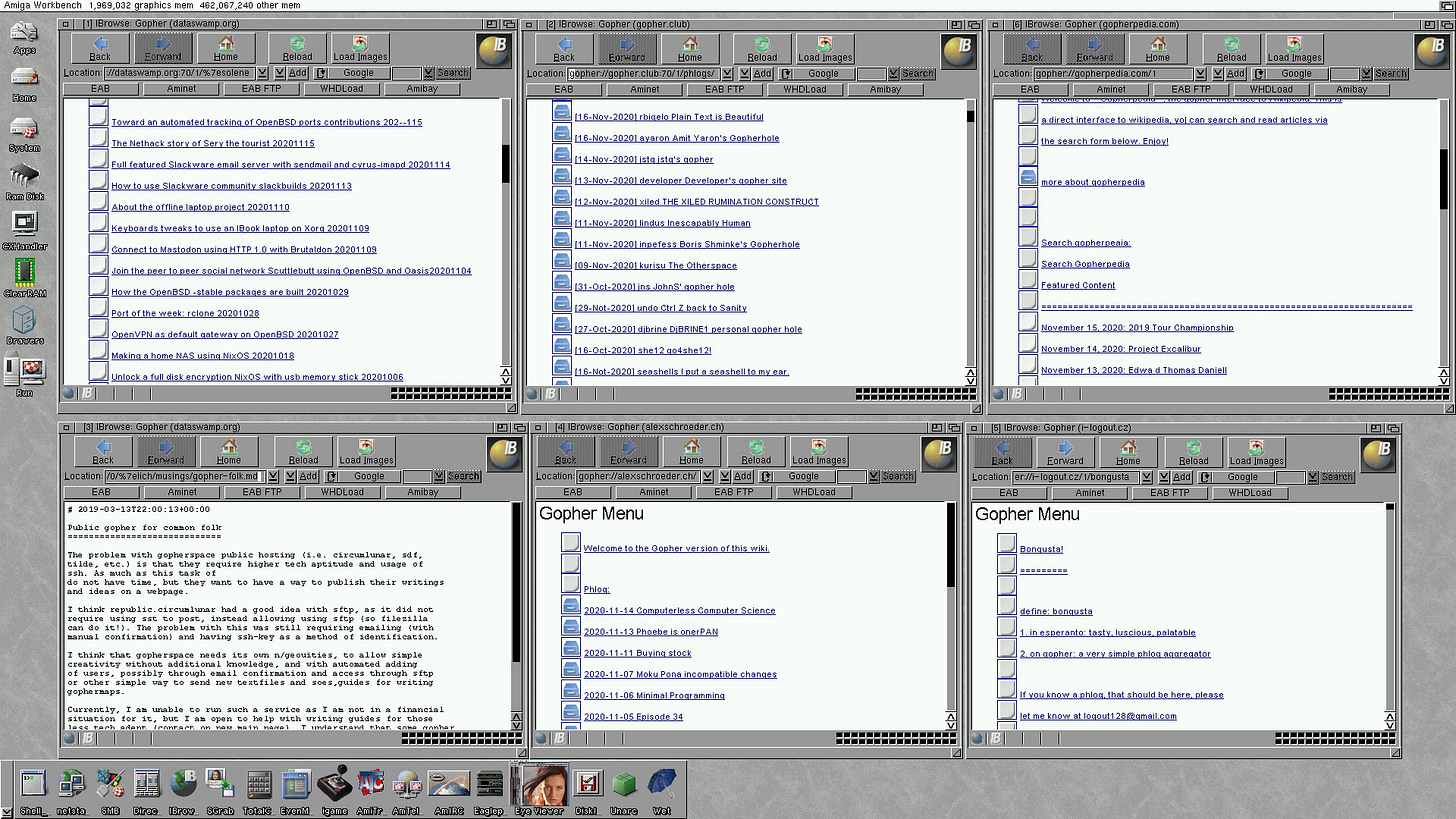Open '2020-11-06 Minimal Programming' link
This screenshot has height=819, width=1456.
(654, 695)
